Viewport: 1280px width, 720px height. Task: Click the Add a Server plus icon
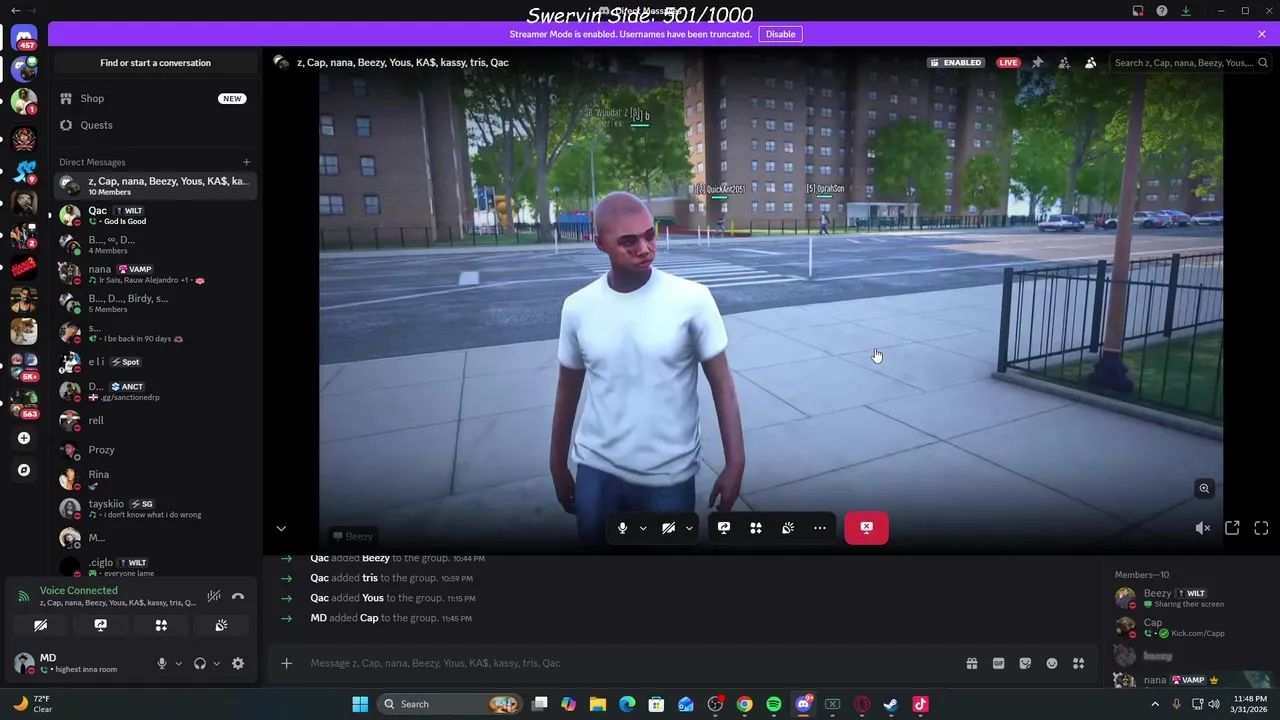click(x=24, y=438)
